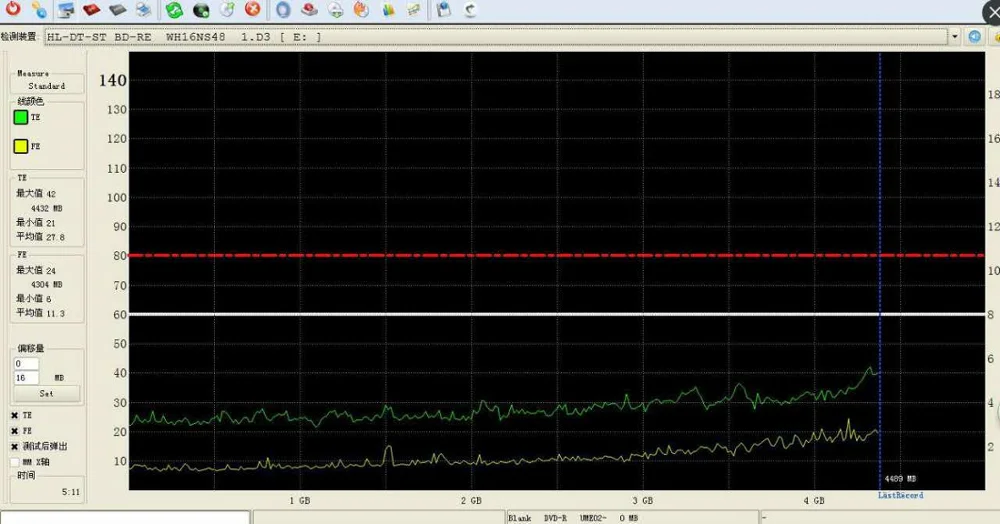Image resolution: width=1000 pixels, height=524 pixels.
Task: Click the yellow FE color swatch
Action: [20, 147]
